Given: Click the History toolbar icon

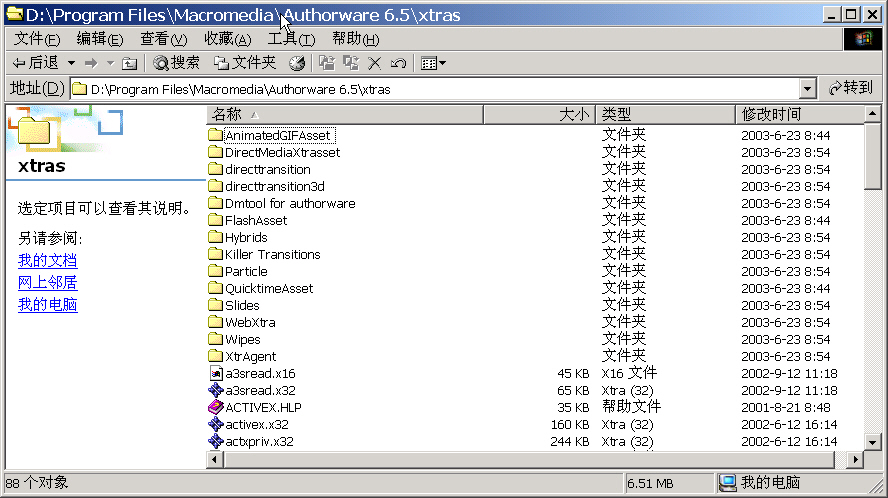Looking at the screenshot, I should pos(297,63).
